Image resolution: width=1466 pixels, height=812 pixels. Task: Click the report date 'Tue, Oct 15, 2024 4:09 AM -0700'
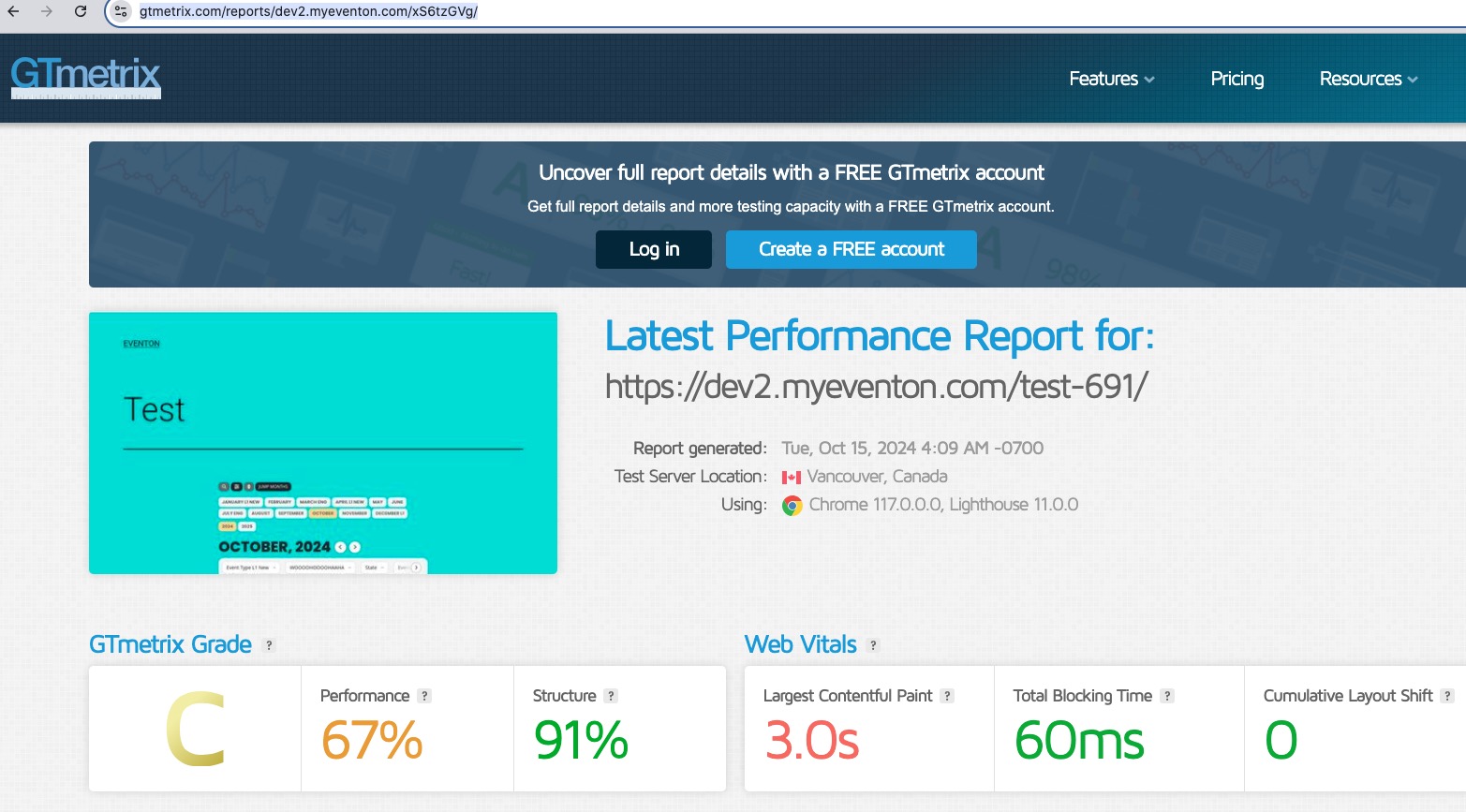click(x=912, y=448)
